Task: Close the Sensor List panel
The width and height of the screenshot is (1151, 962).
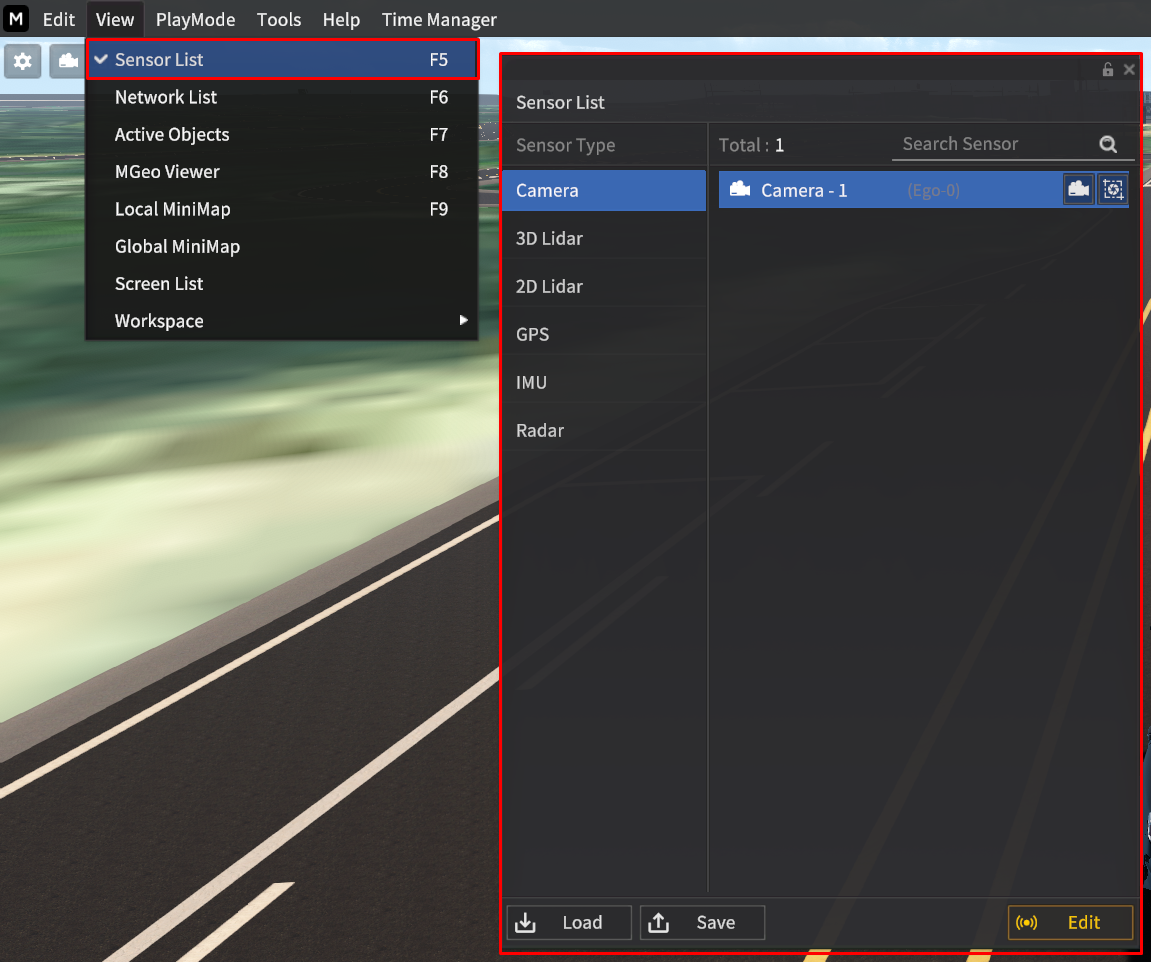Action: (1129, 70)
